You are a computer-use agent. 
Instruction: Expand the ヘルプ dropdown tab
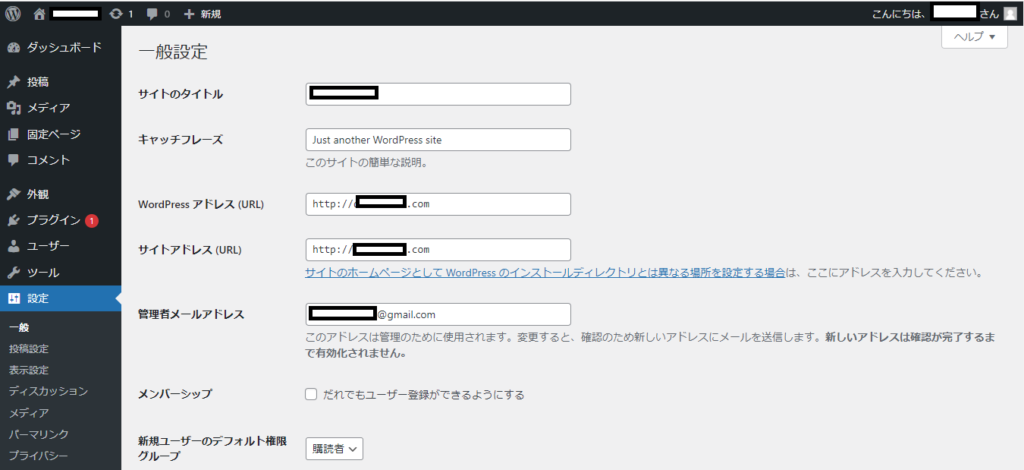click(974, 37)
